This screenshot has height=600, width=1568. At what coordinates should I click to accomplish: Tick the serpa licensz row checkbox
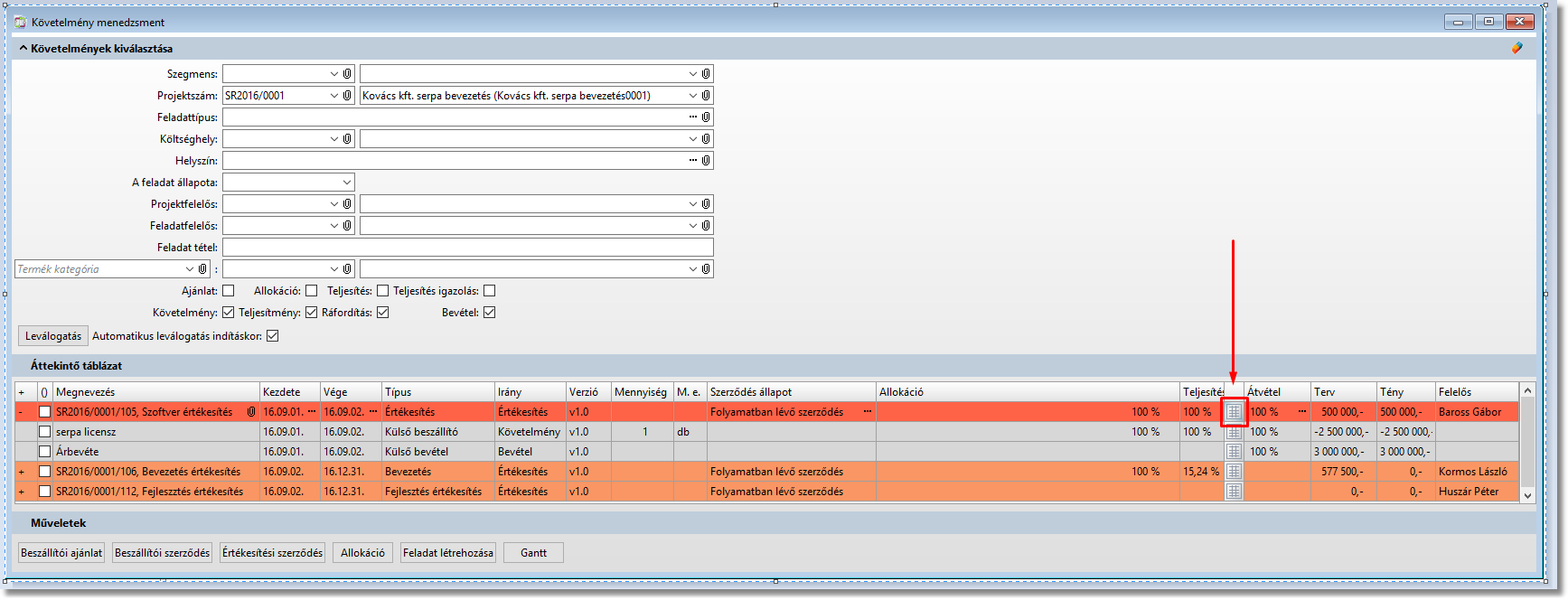click(44, 432)
